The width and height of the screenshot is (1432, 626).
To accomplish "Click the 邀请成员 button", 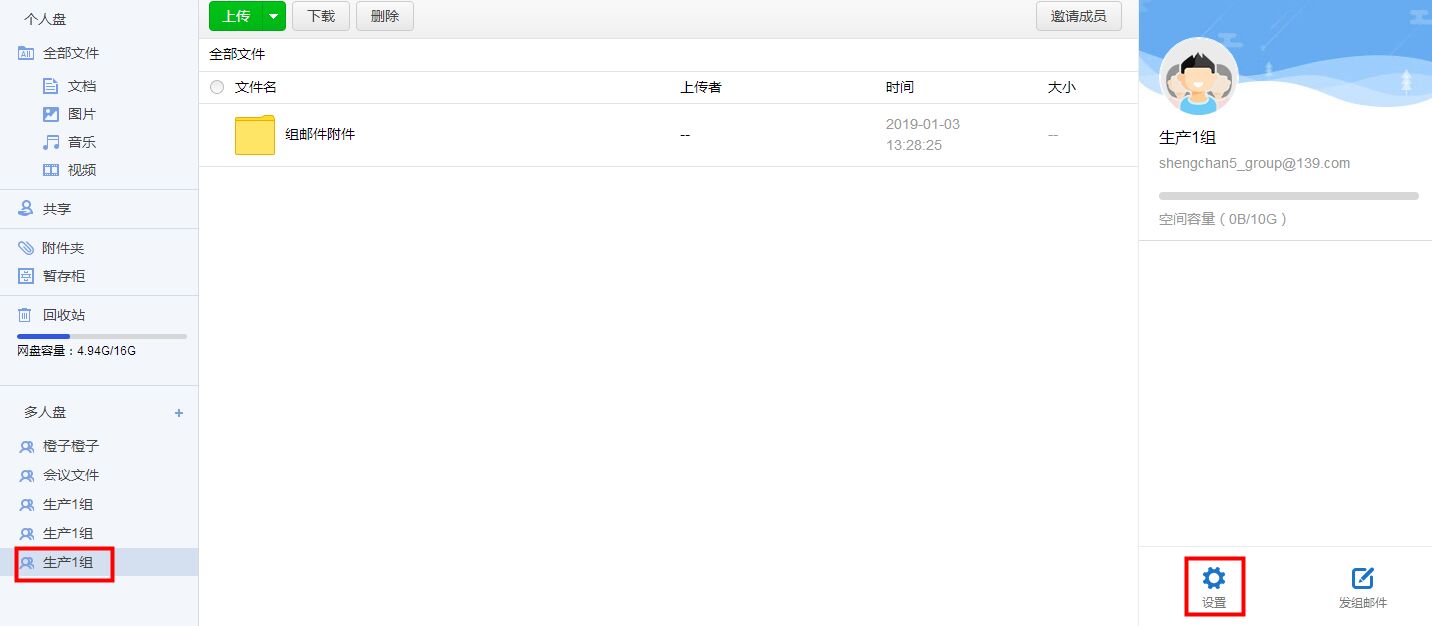I will pyautogui.click(x=1078, y=16).
